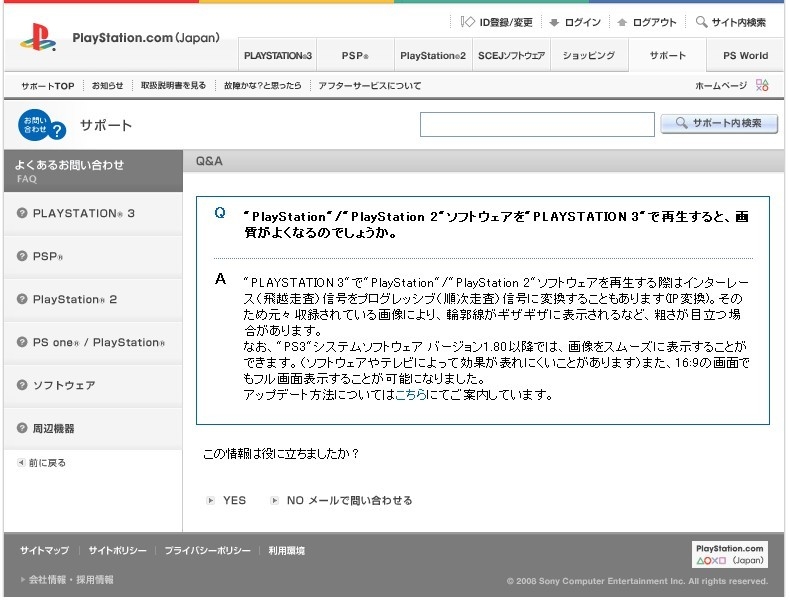Click the サイト内検索 magnifier icon

tap(701, 22)
